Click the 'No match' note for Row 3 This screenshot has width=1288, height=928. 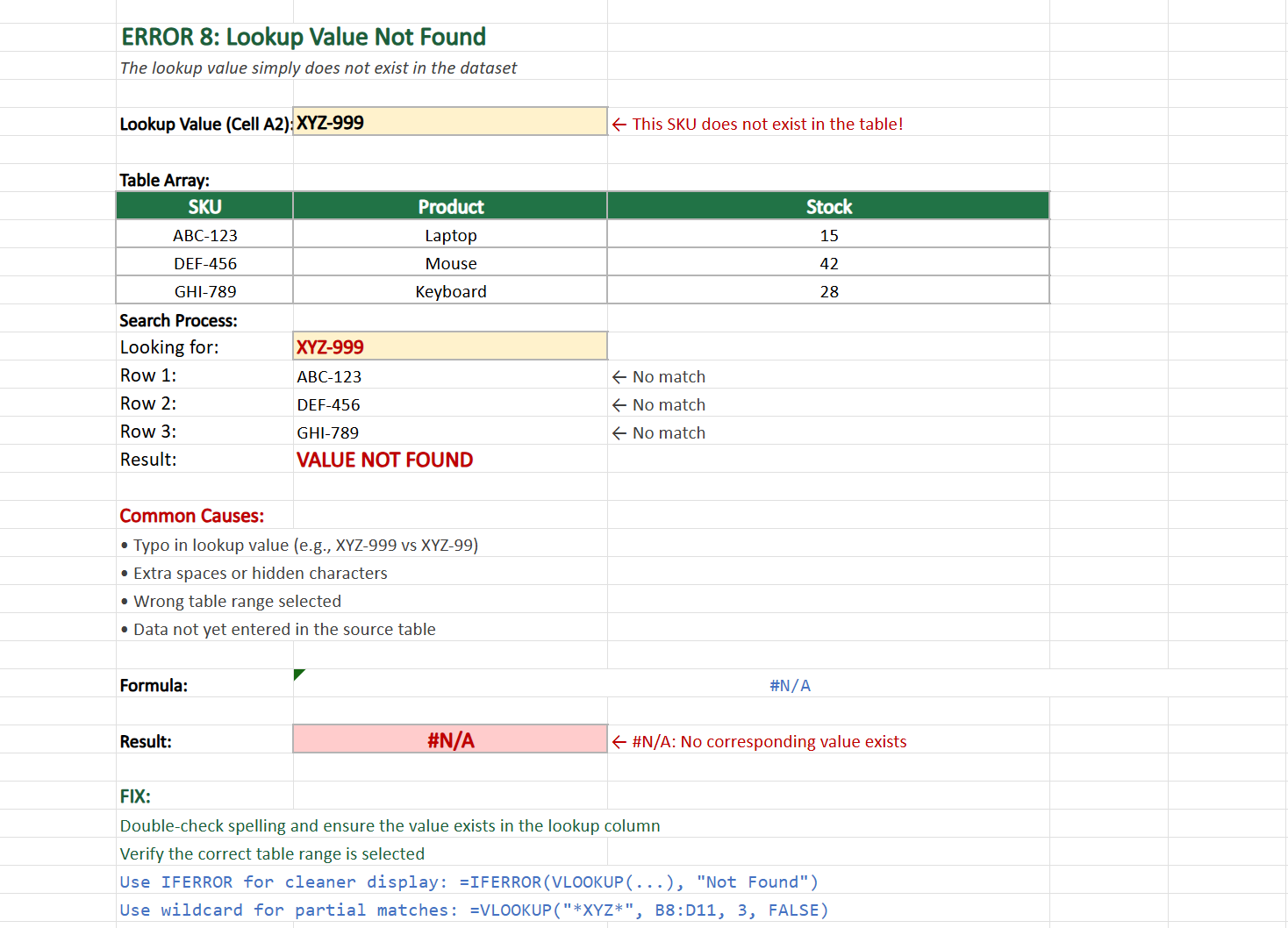coord(659,432)
